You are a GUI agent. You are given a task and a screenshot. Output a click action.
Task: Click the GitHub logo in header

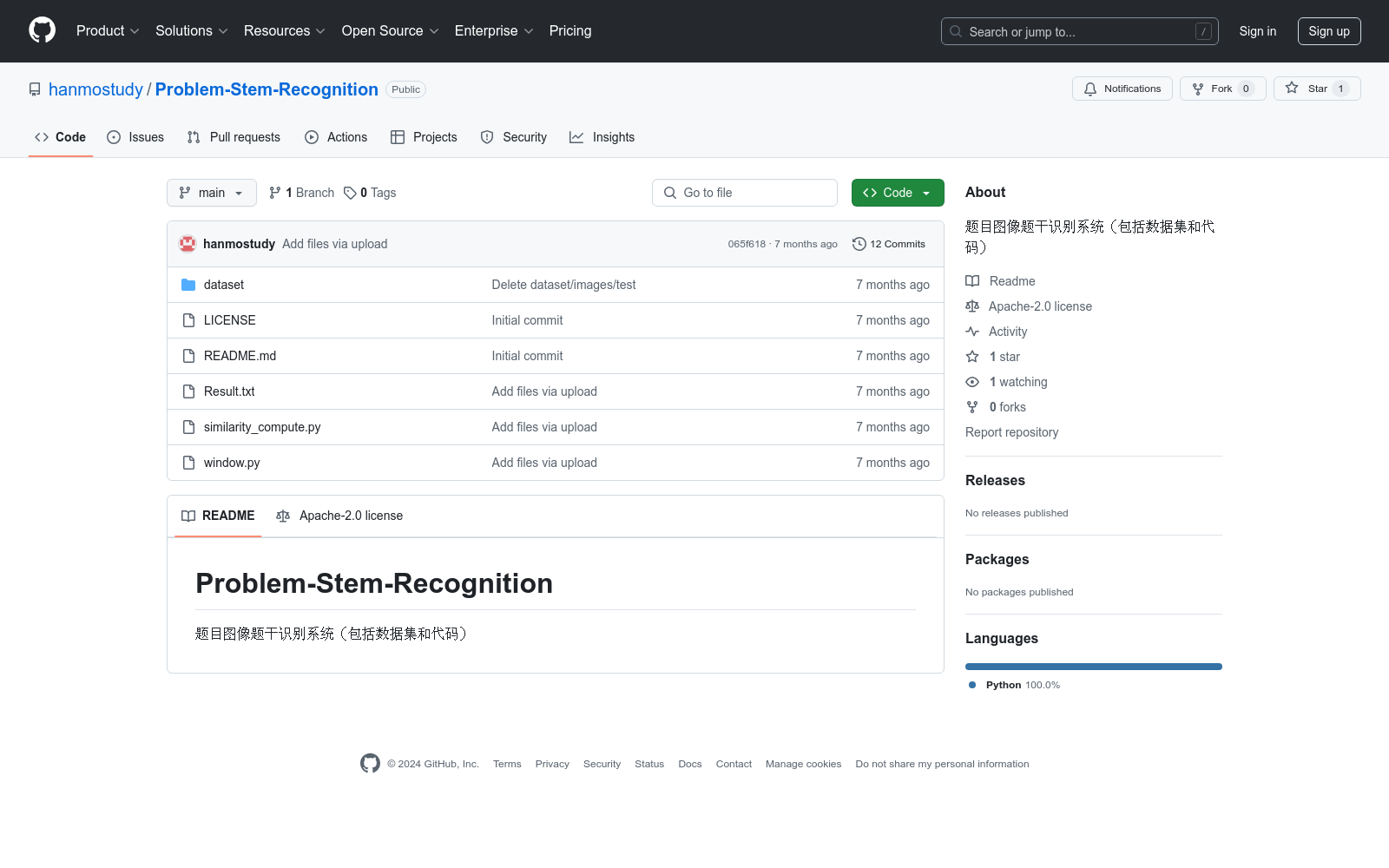(x=42, y=30)
